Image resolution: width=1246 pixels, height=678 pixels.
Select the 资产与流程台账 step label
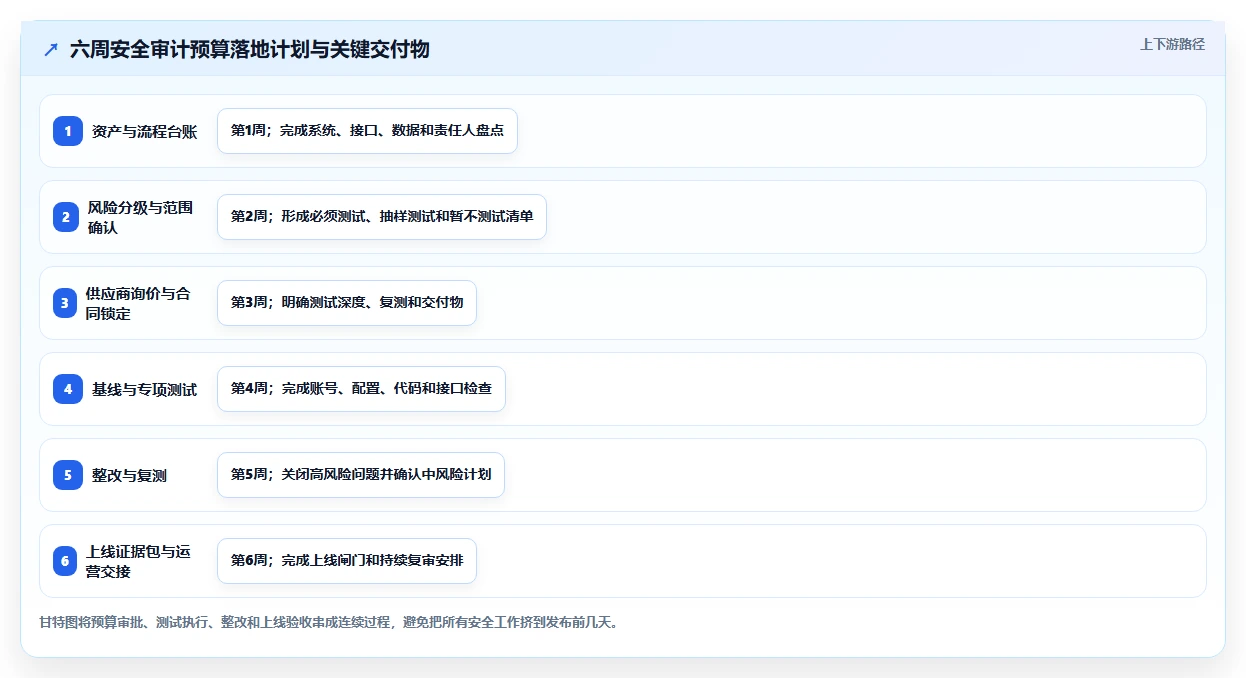pyautogui.click(x=144, y=131)
